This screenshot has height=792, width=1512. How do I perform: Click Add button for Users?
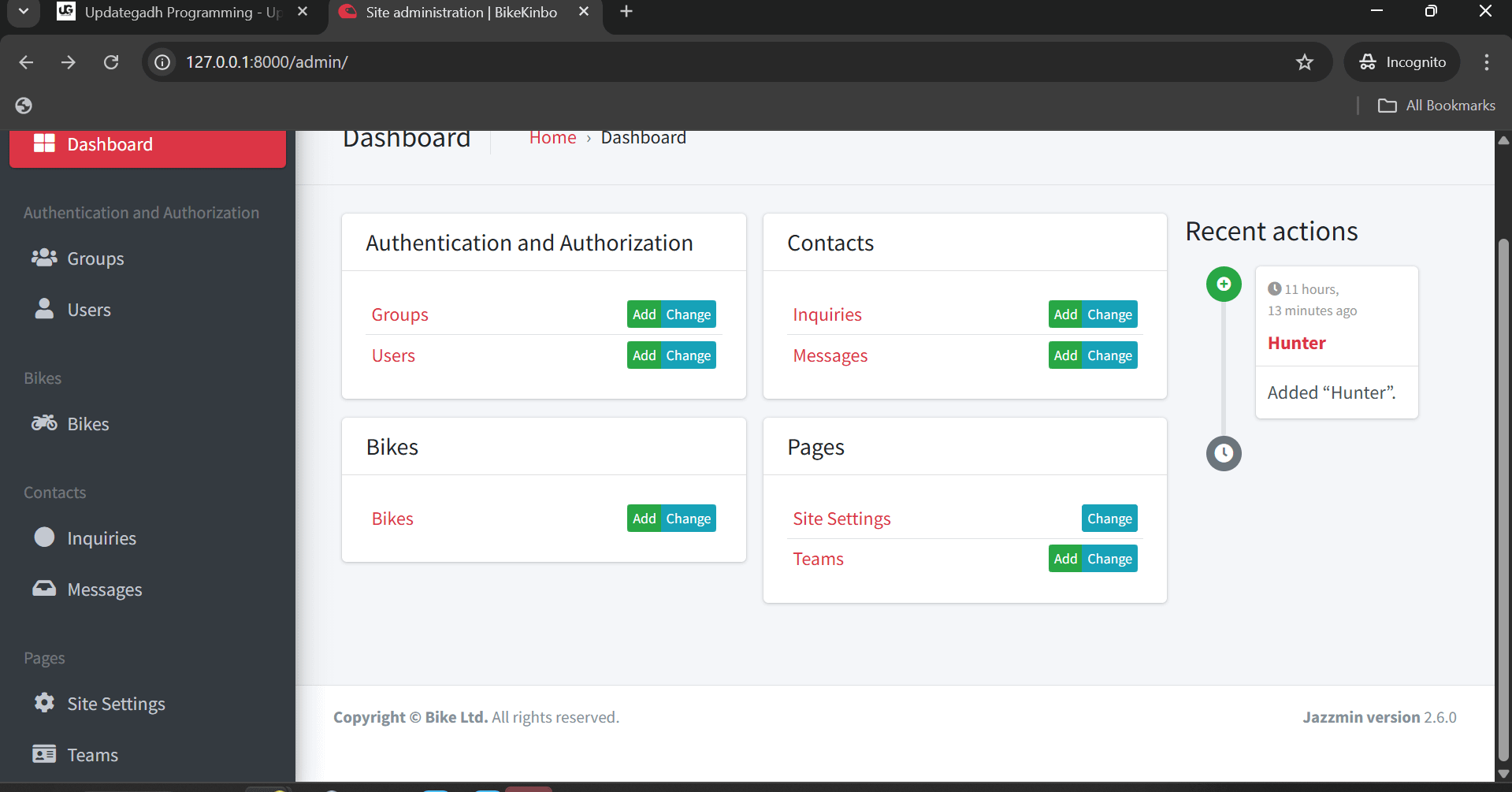click(645, 355)
